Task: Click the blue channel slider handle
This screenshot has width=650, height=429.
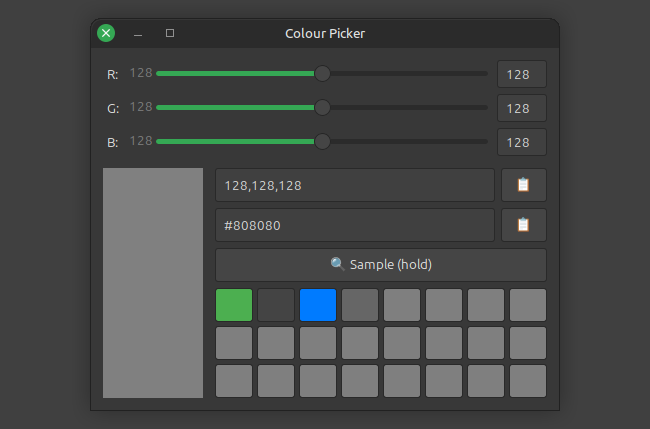Action: click(322, 141)
